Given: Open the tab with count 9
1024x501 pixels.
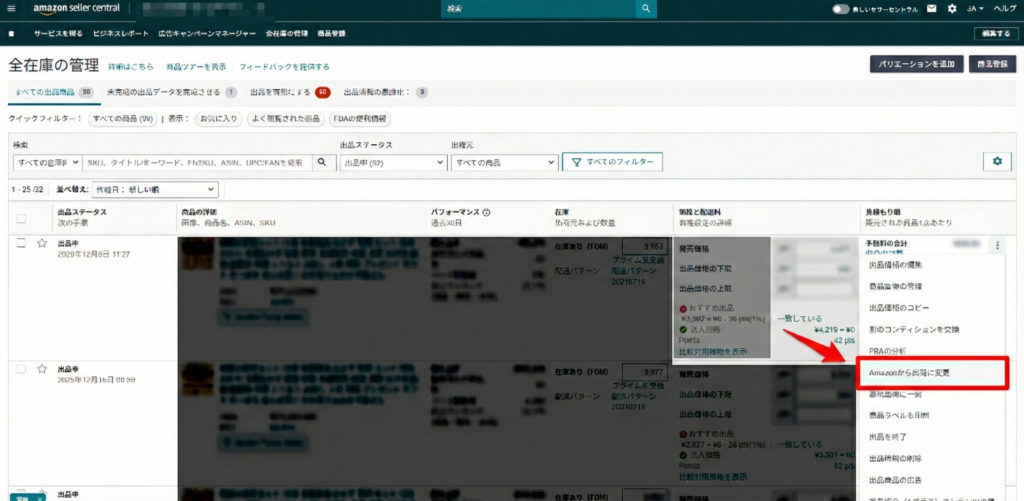Looking at the screenshot, I should 385,92.
